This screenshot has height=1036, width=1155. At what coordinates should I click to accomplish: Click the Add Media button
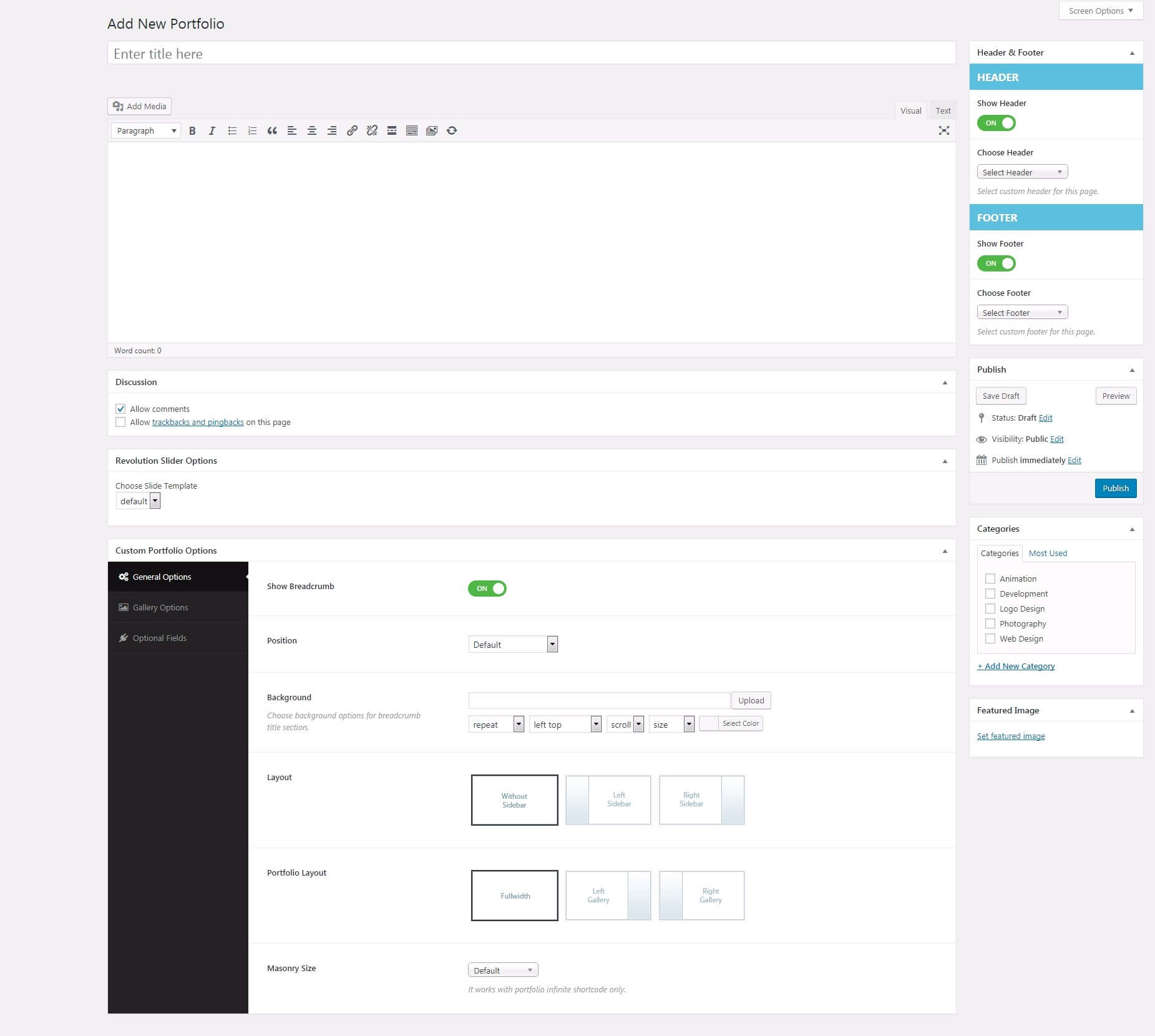[x=139, y=106]
